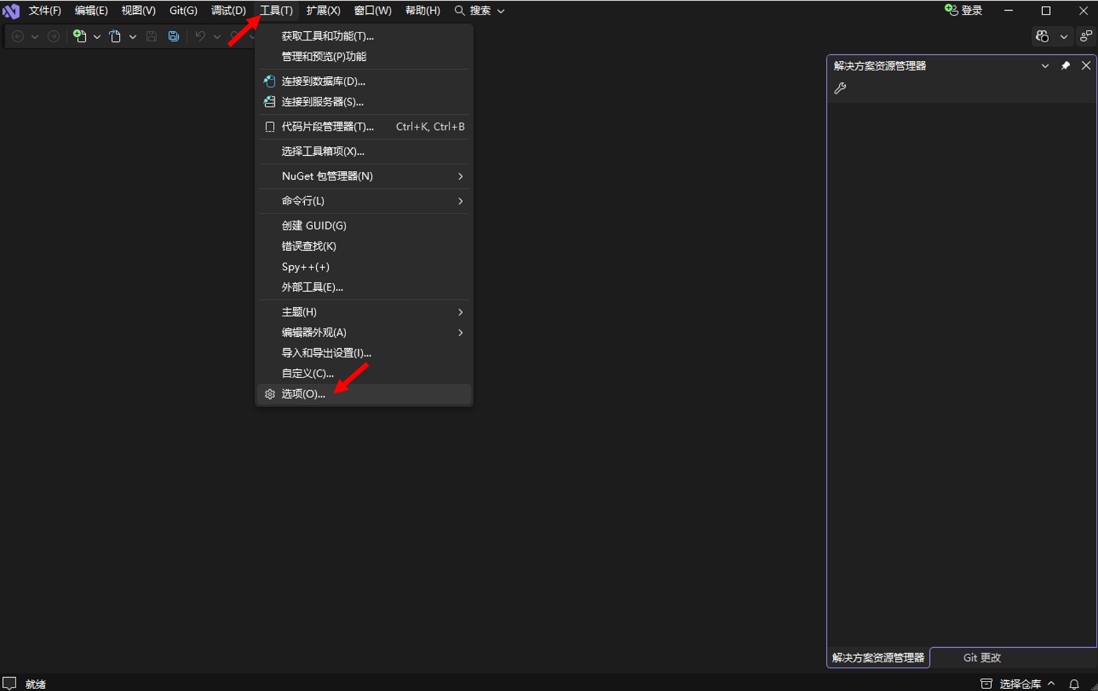Toggle the auto-hide pin on Solution Explorer
The image size is (1098, 691).
[x=1065, y=66]
